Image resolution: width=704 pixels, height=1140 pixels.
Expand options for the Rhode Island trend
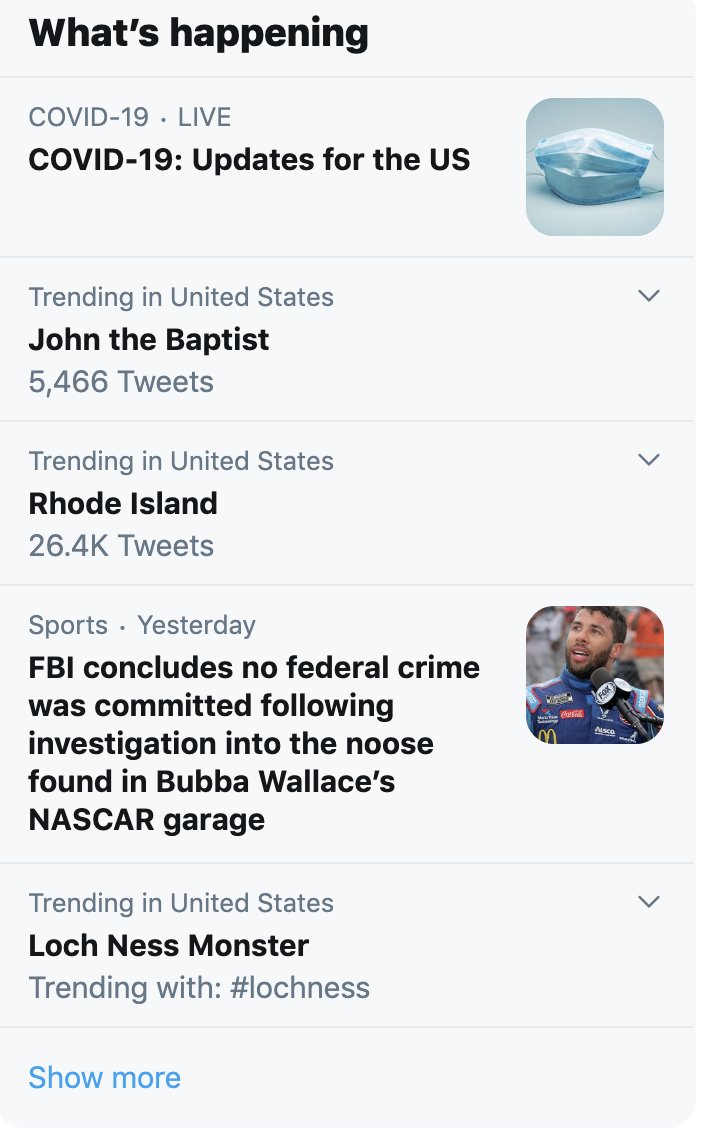[x=649, y=460]
